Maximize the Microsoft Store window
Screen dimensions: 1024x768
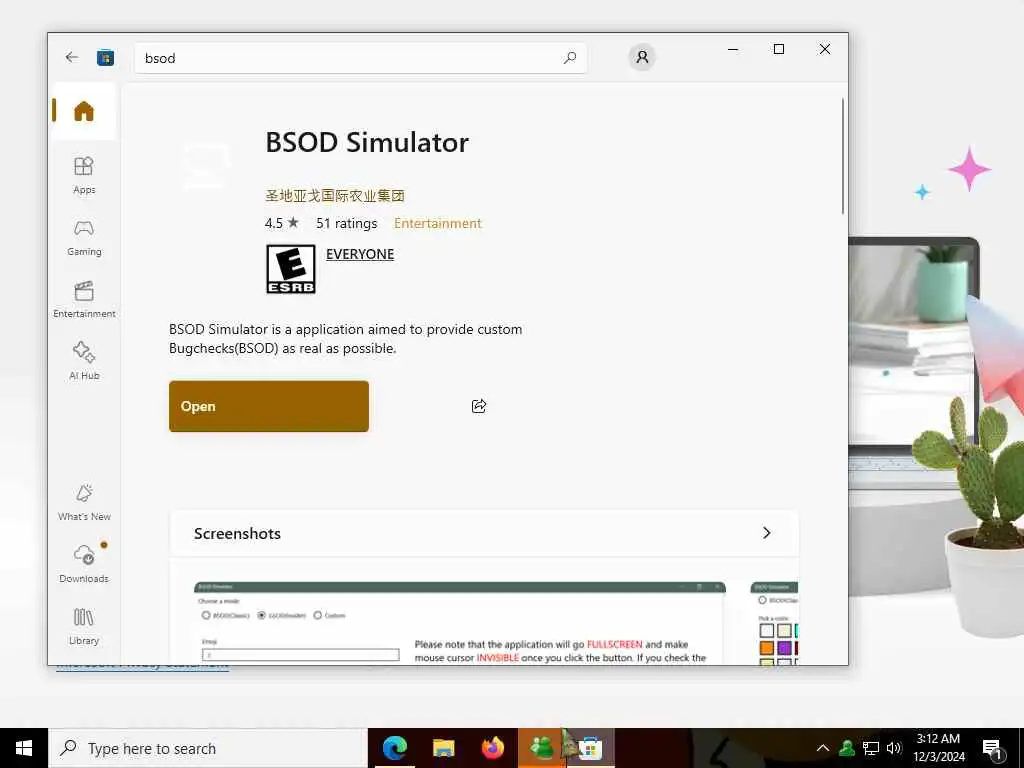[x=778, y=49]
